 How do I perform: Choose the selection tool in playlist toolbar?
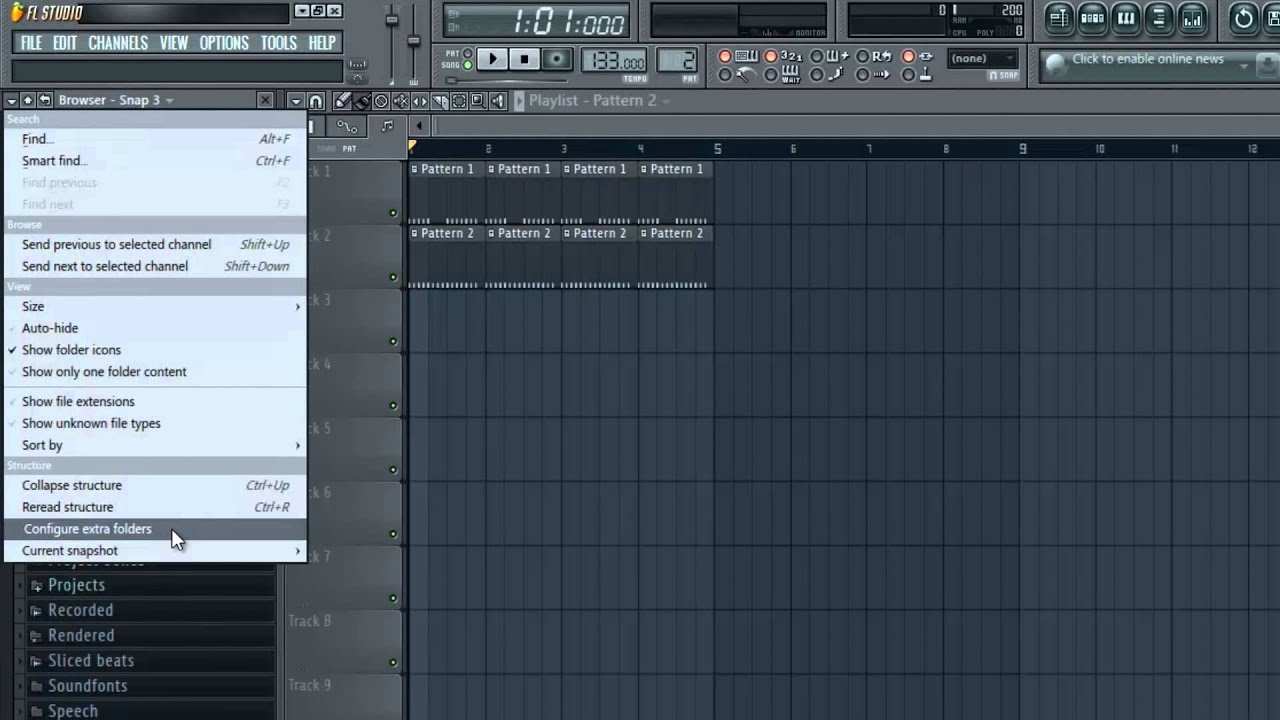[459, 101]
